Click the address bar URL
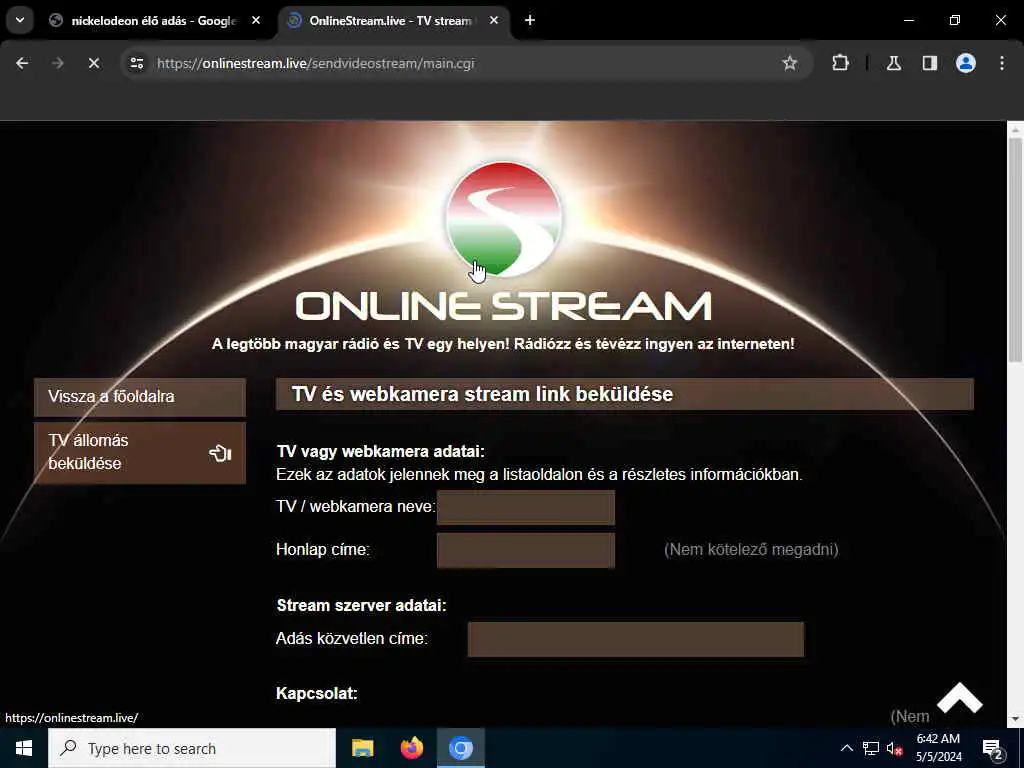The height and width of the screenshot is (768, 1024). [x=315, y=63]
